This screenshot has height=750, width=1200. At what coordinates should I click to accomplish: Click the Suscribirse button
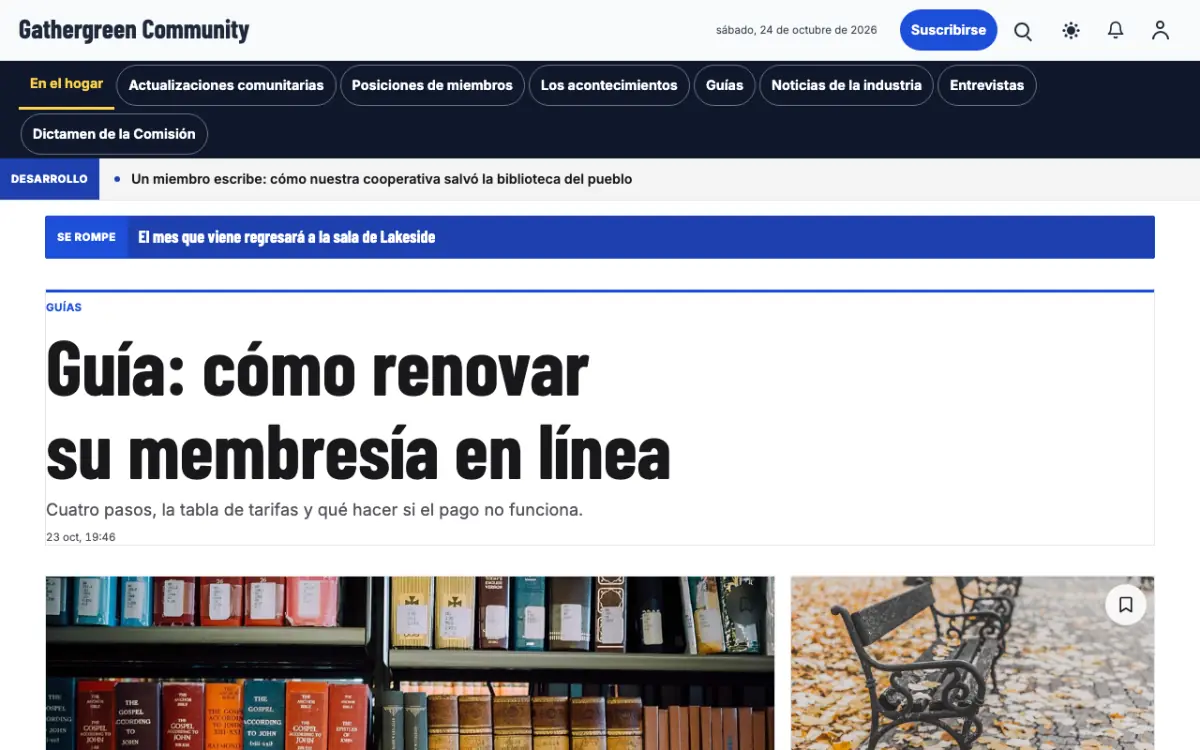(948, 30)
